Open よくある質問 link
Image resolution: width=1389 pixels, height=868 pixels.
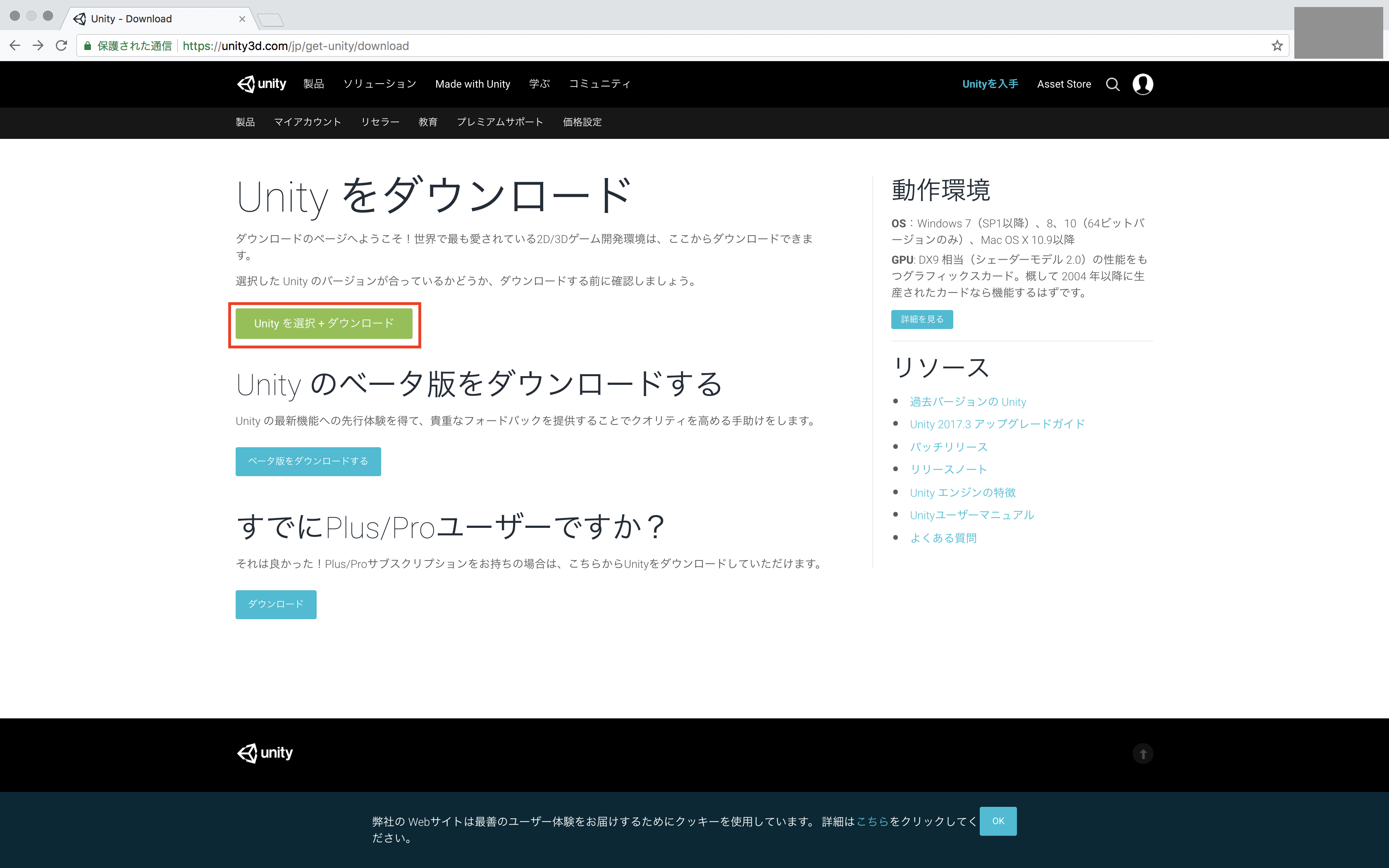click(943, 538)
